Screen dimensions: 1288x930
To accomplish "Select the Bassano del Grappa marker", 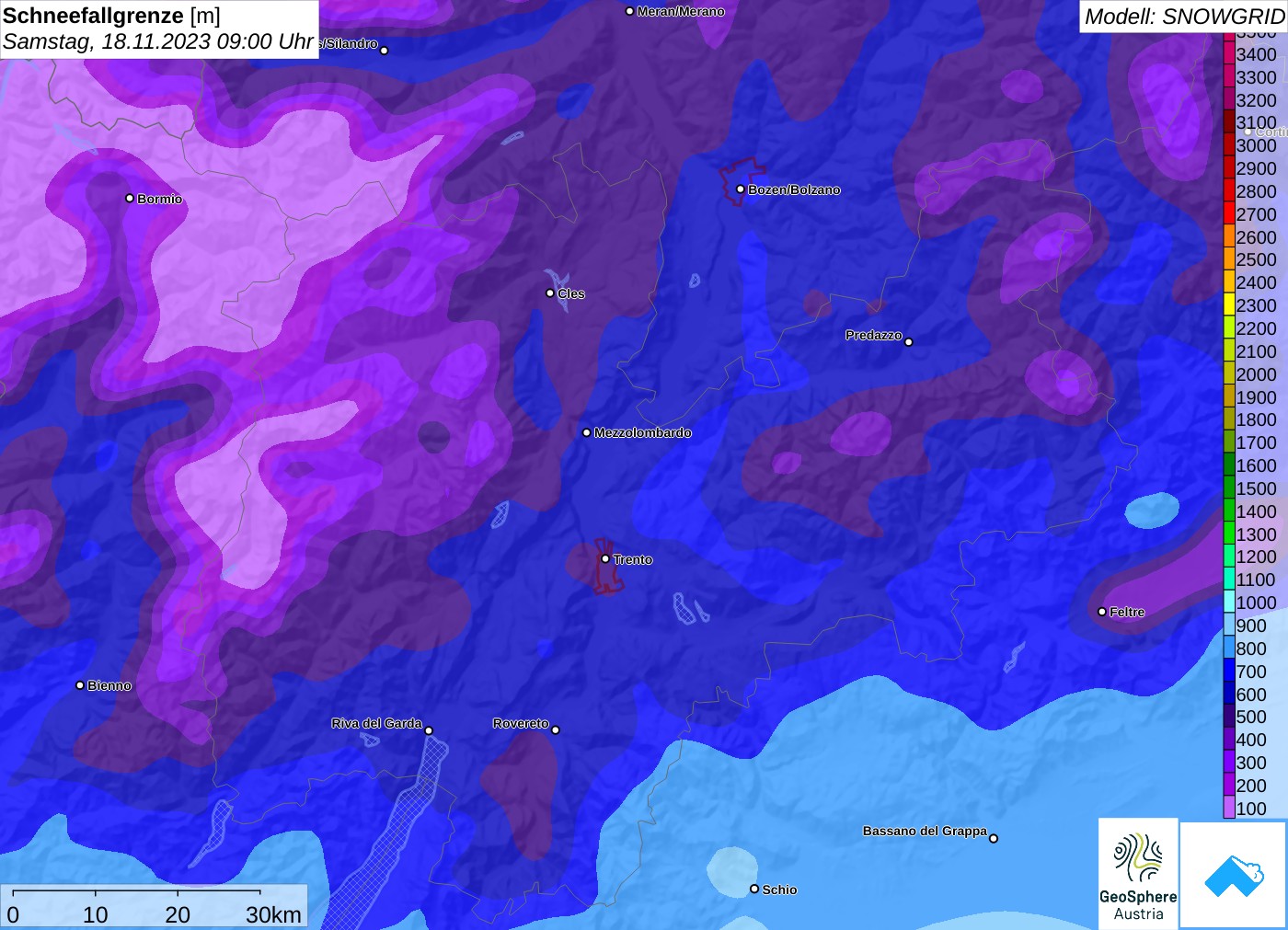I will click(x=994, y=838).
